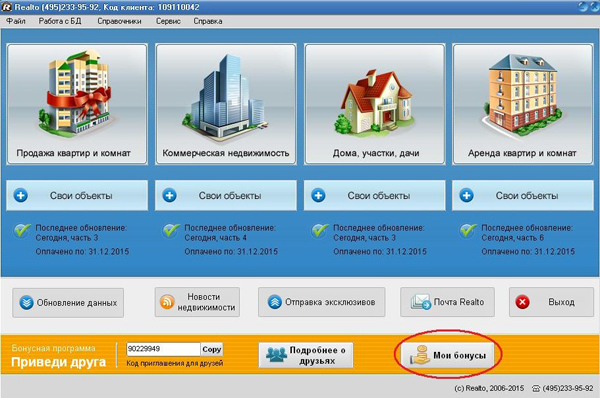Click the red X icon on Выход
The height and width of the screenshot is (398, 600).
(x=522, y=302)
